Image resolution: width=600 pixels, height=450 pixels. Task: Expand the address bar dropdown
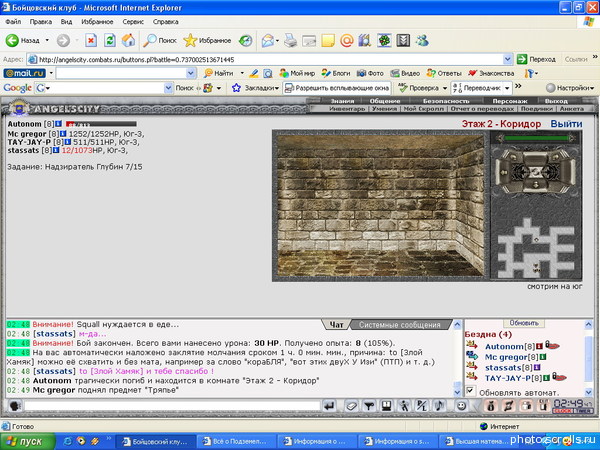507,59
